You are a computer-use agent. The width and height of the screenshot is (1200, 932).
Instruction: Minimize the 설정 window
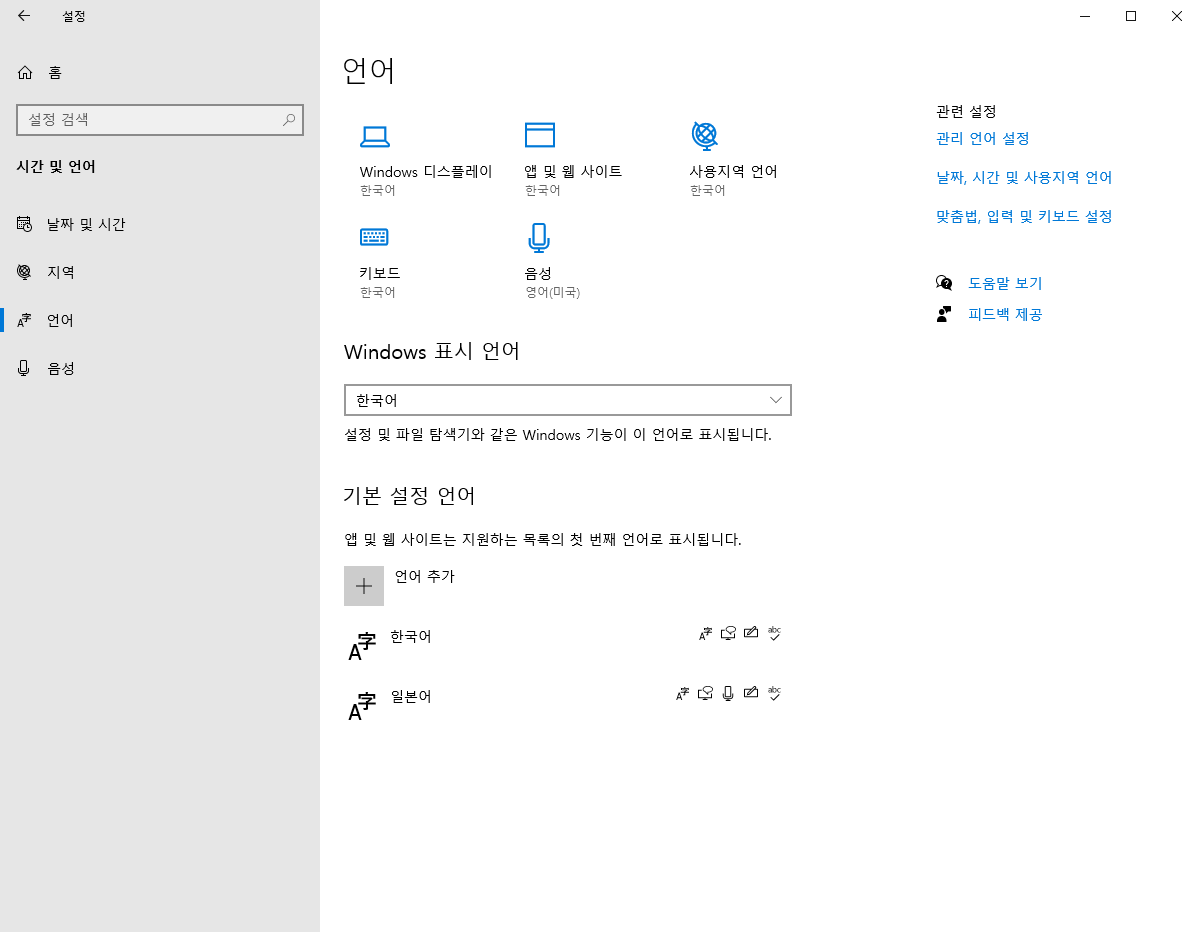(1085, 16)
